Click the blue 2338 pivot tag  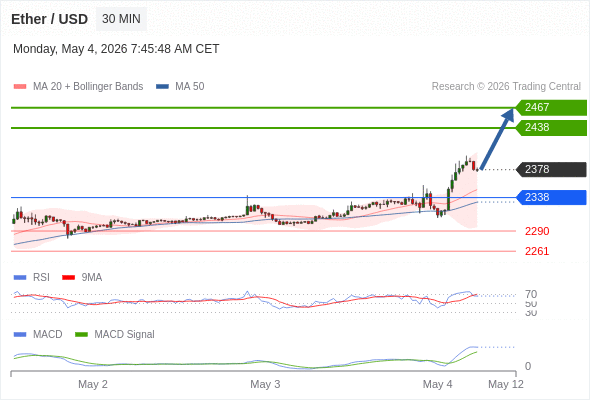[551, 197]
